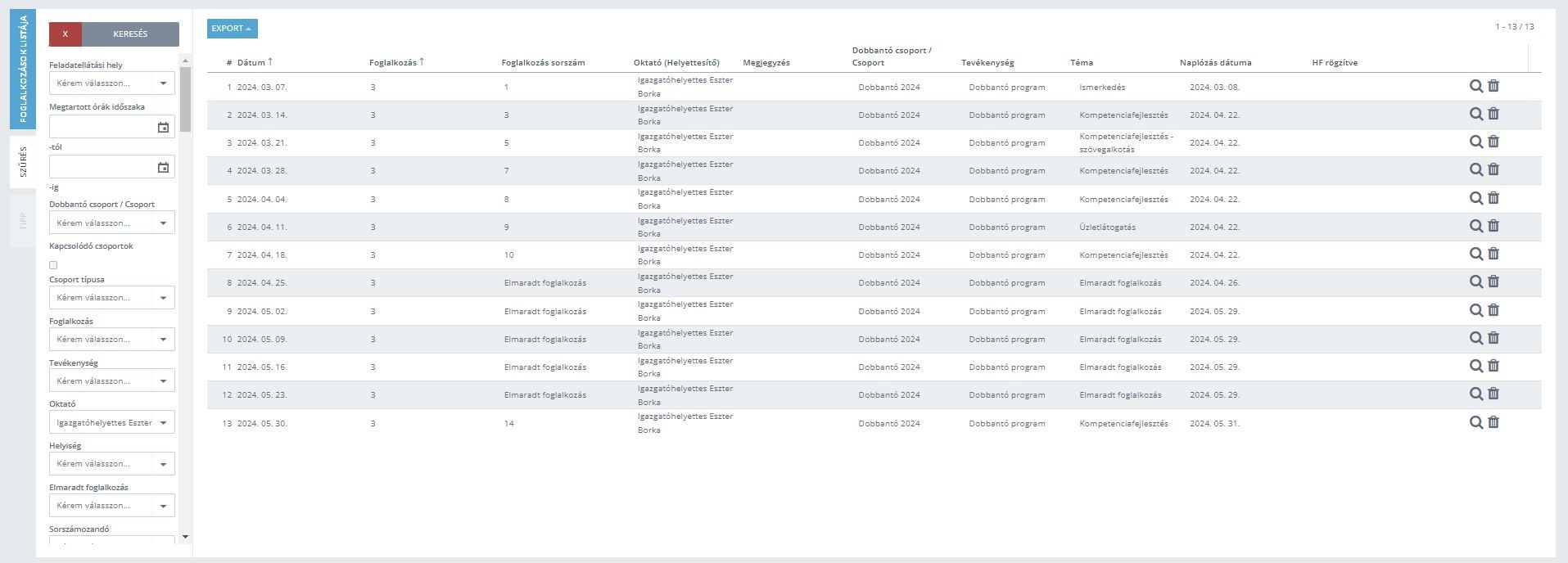View details of row 2024. 05. 23.
Viewport: 1568px width, 563px height.
pyautogui.click(x=1476, y=394)
